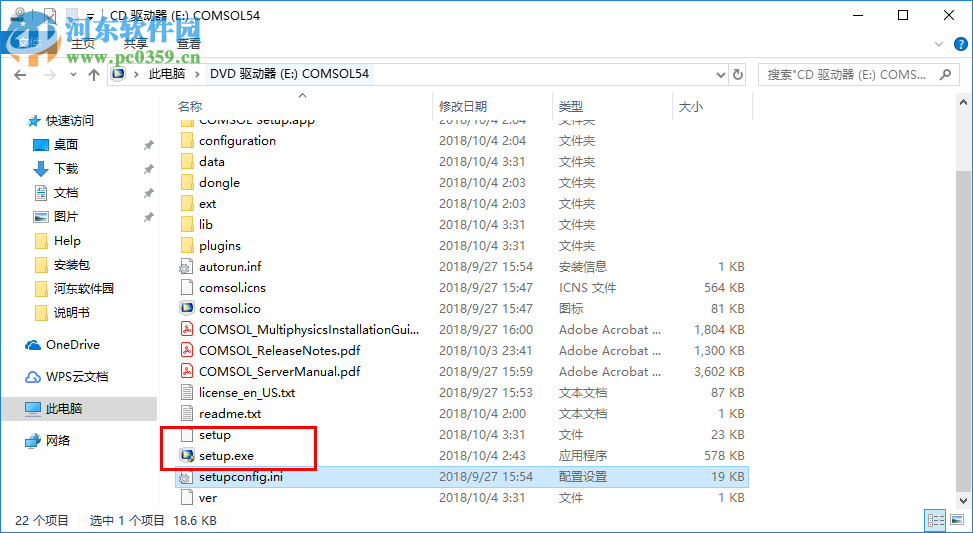Switch to details view layout icon
The image size is (973, 533).
[935, 520]
